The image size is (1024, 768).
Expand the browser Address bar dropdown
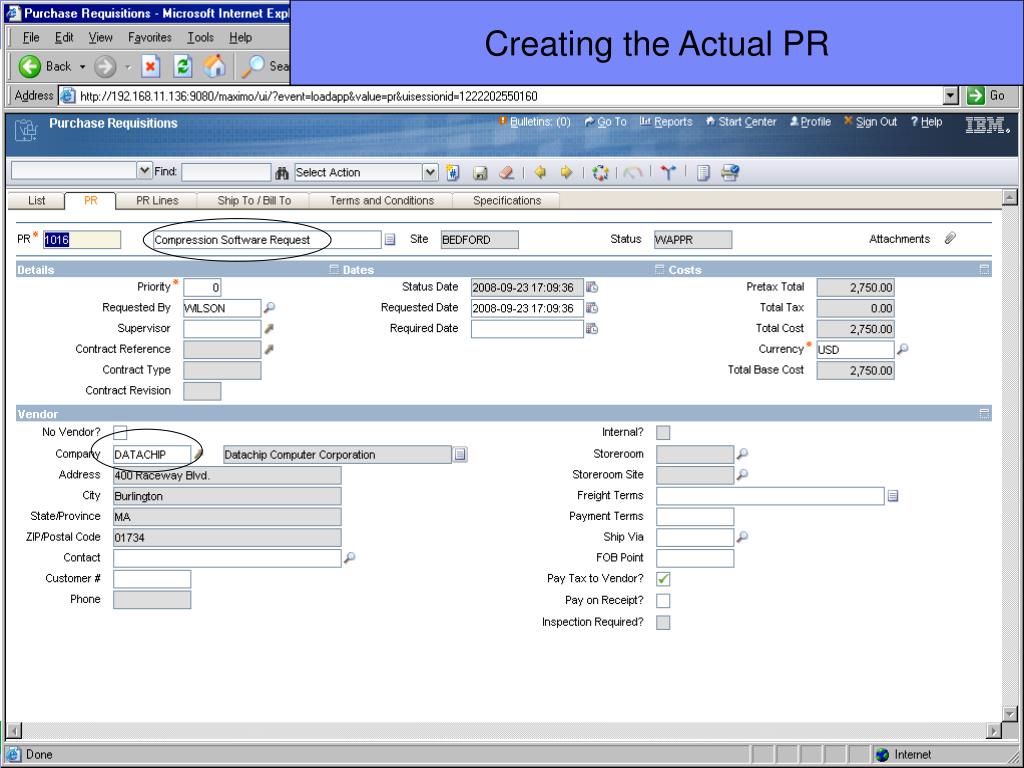click(951, 96)
